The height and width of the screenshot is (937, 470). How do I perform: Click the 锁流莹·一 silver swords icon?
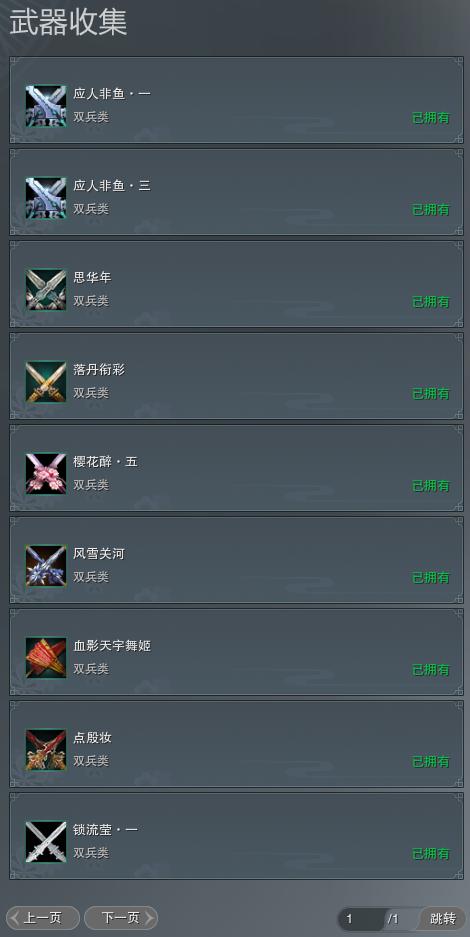pyautogui.click(x=46, y=842)
